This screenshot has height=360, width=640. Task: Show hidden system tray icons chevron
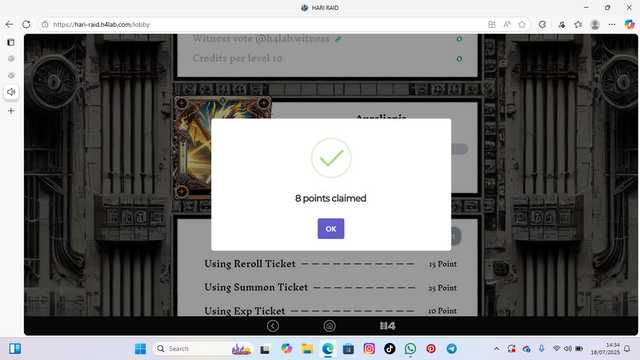[496, 349]
